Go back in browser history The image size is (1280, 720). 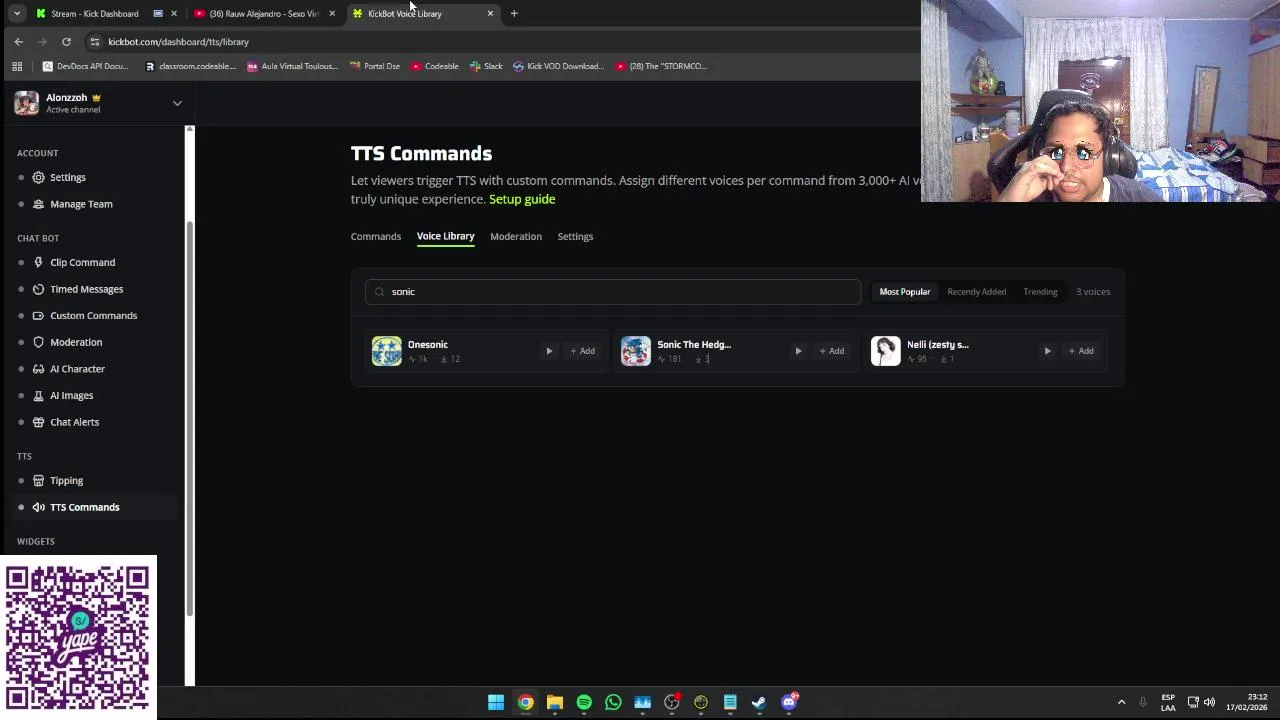coord(18,42)
